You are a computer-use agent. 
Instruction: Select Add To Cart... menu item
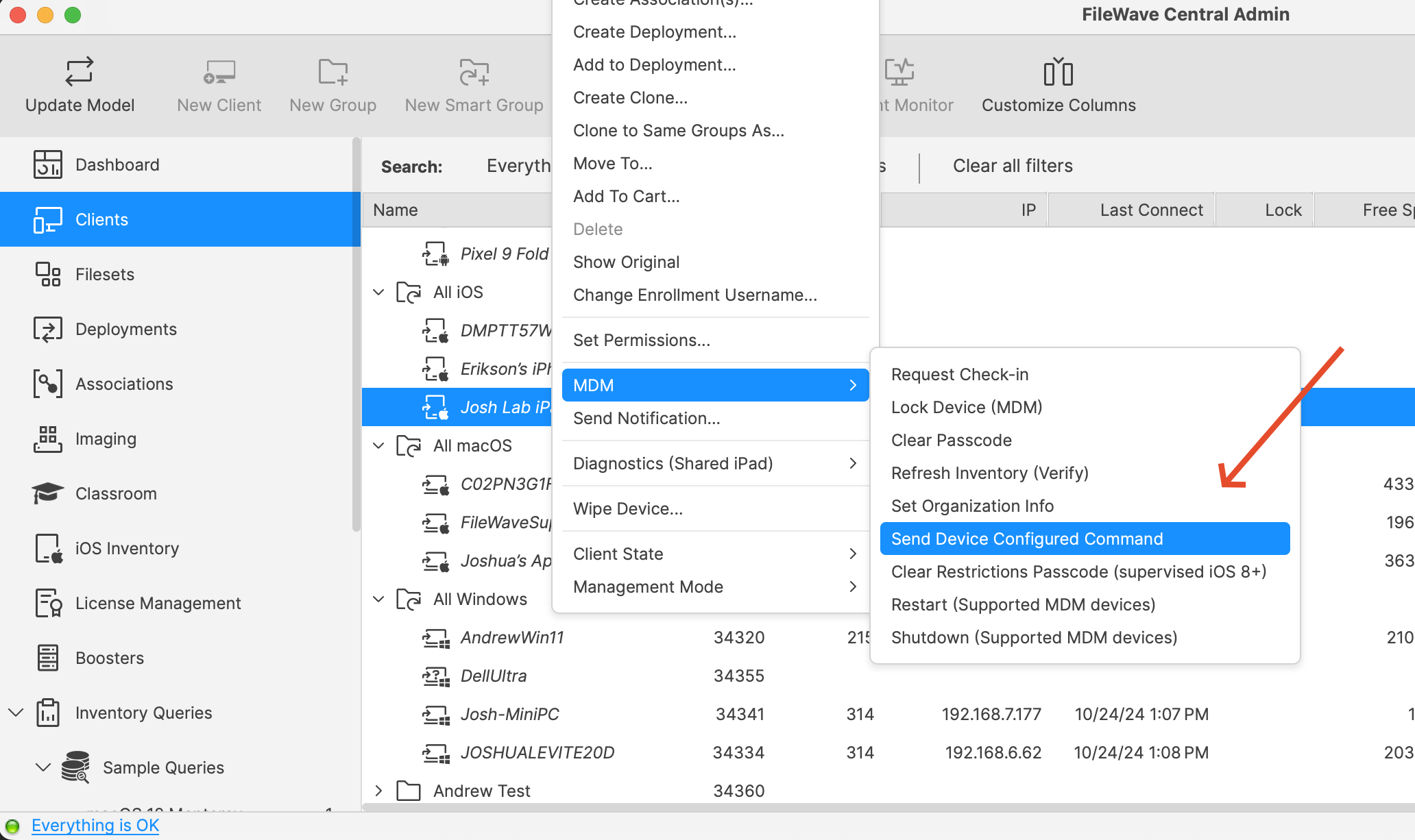(715, 197)
